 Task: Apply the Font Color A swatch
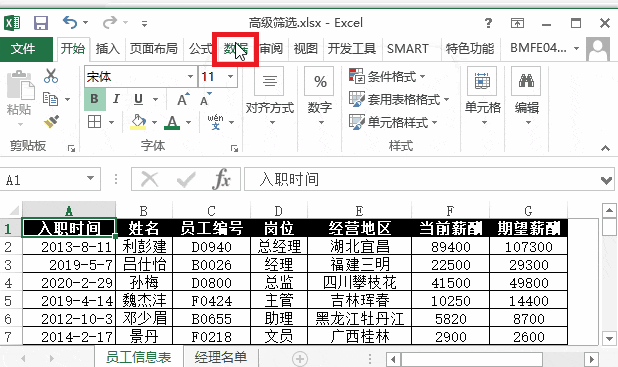[x=172, y=122]
